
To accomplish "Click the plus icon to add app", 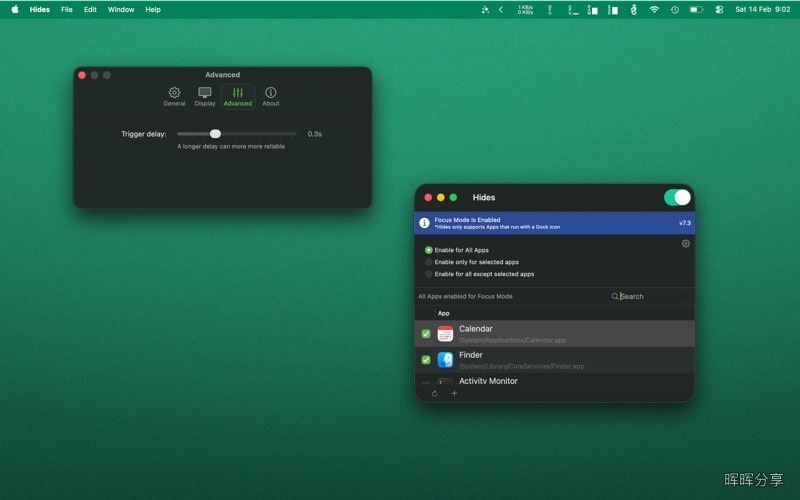I will coord(454,393).
